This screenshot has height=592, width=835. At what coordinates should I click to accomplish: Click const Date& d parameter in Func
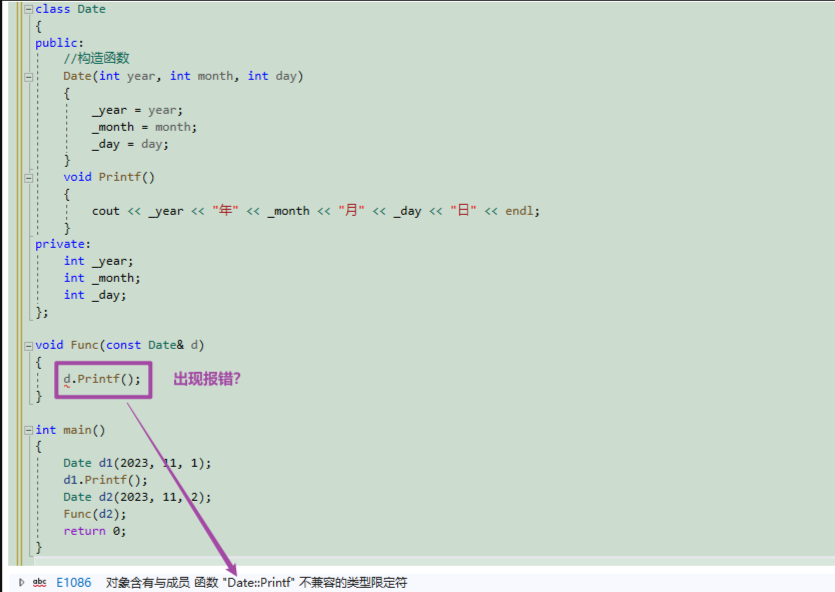click(x=152, y=345)
